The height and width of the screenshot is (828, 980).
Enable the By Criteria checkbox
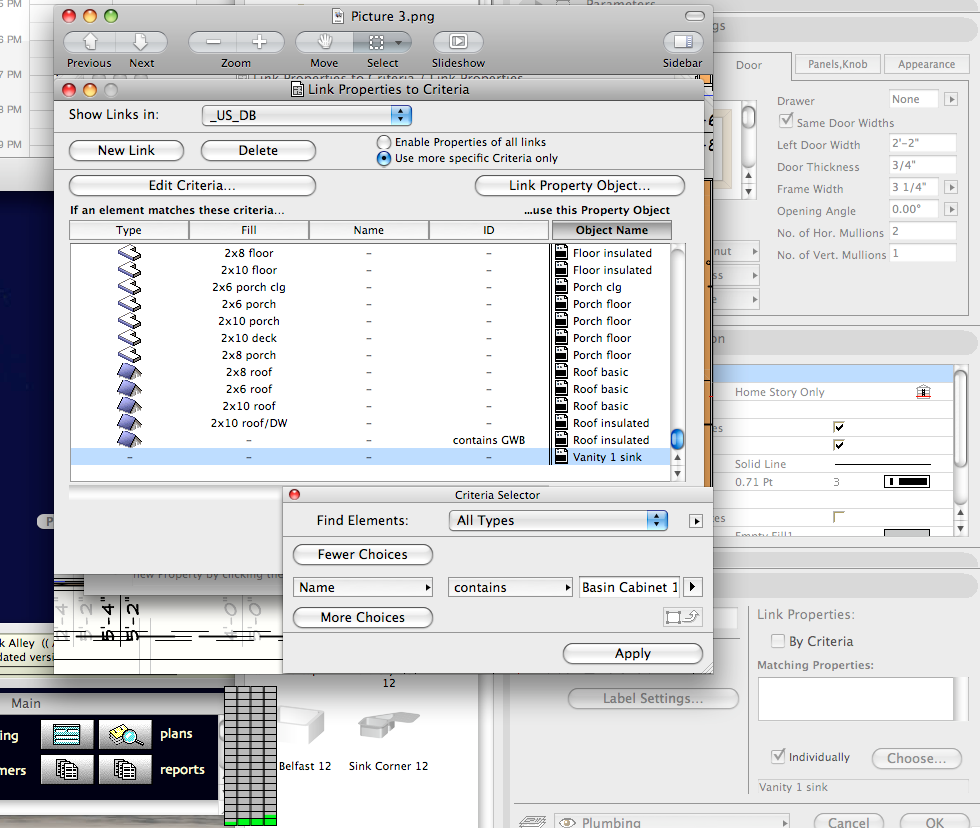[x=777, y=641]
